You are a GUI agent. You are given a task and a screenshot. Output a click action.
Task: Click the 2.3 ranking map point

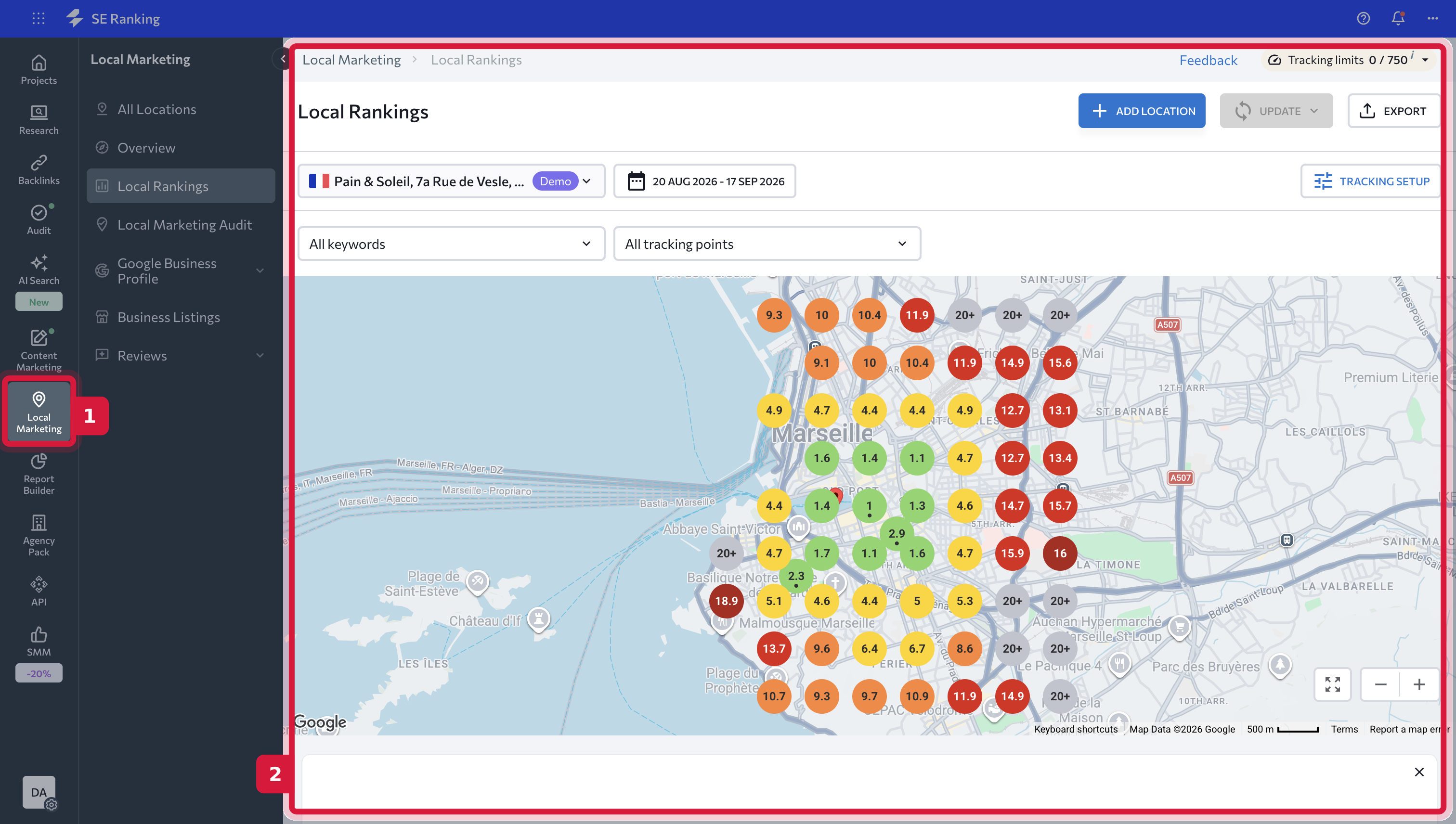pyautogui.click(x=796, y=576)
